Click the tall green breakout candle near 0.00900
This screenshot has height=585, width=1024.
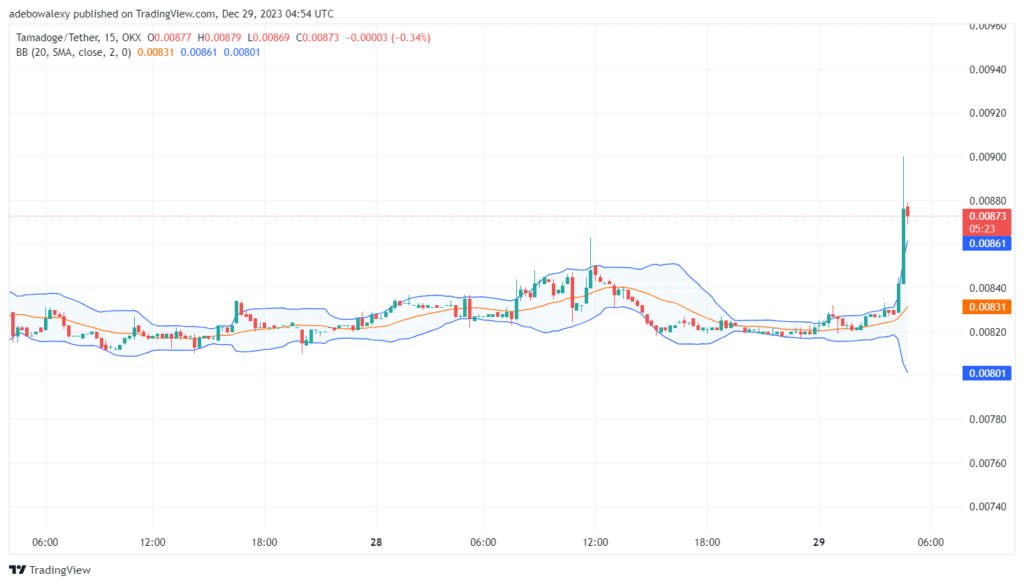(904, 245)
